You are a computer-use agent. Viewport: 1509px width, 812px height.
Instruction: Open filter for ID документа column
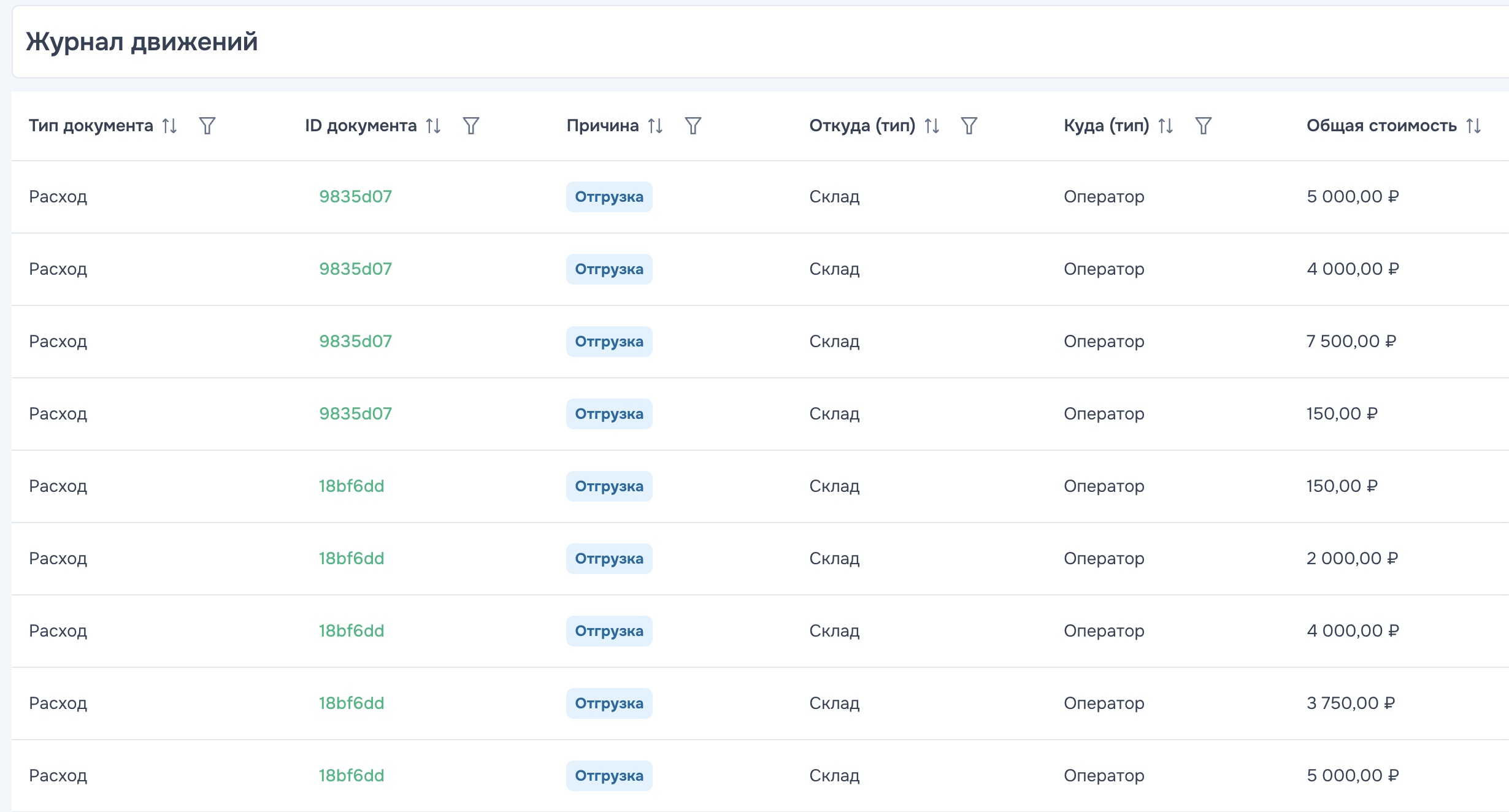[x=470, y=126]
